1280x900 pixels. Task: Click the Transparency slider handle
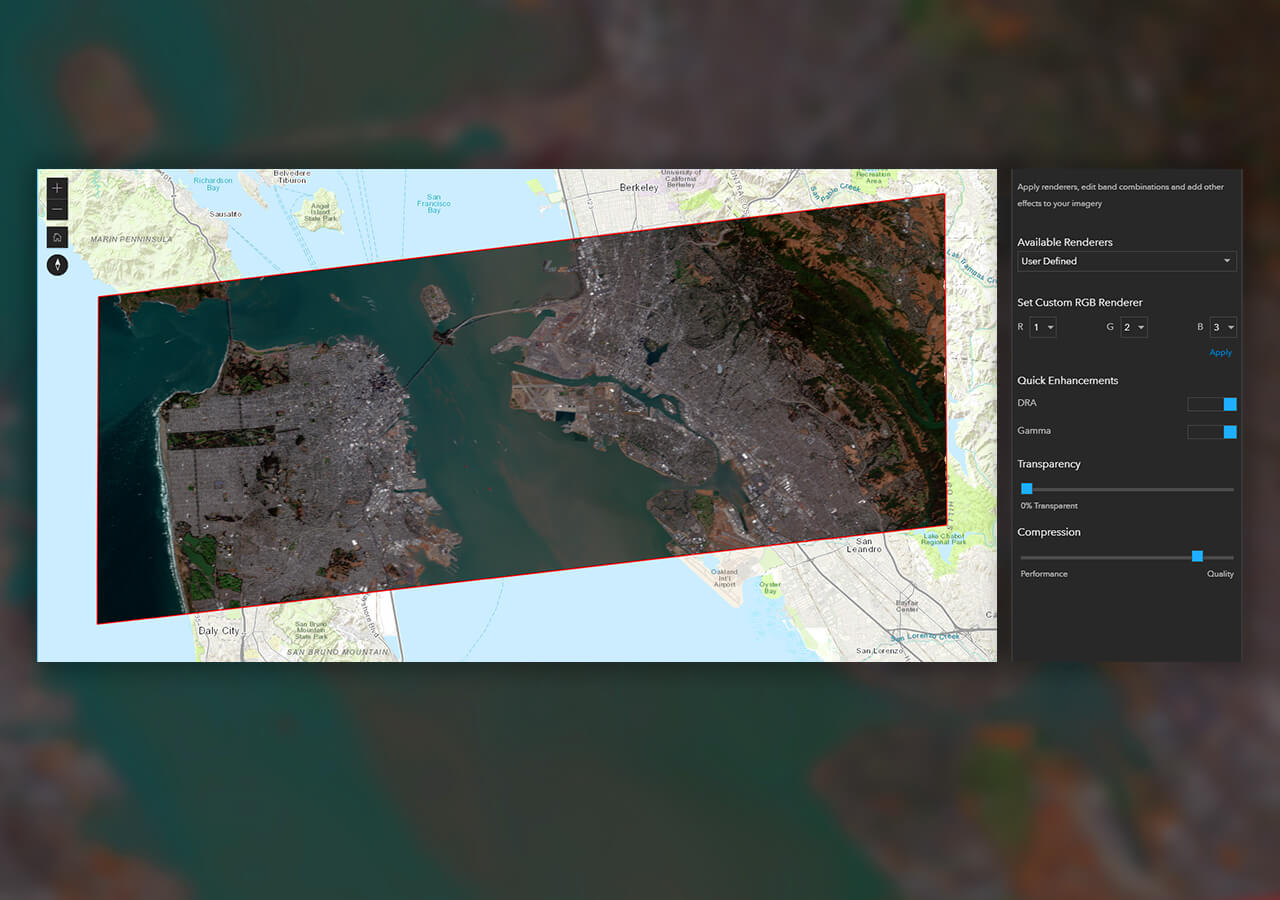(x=1026, y=489)
